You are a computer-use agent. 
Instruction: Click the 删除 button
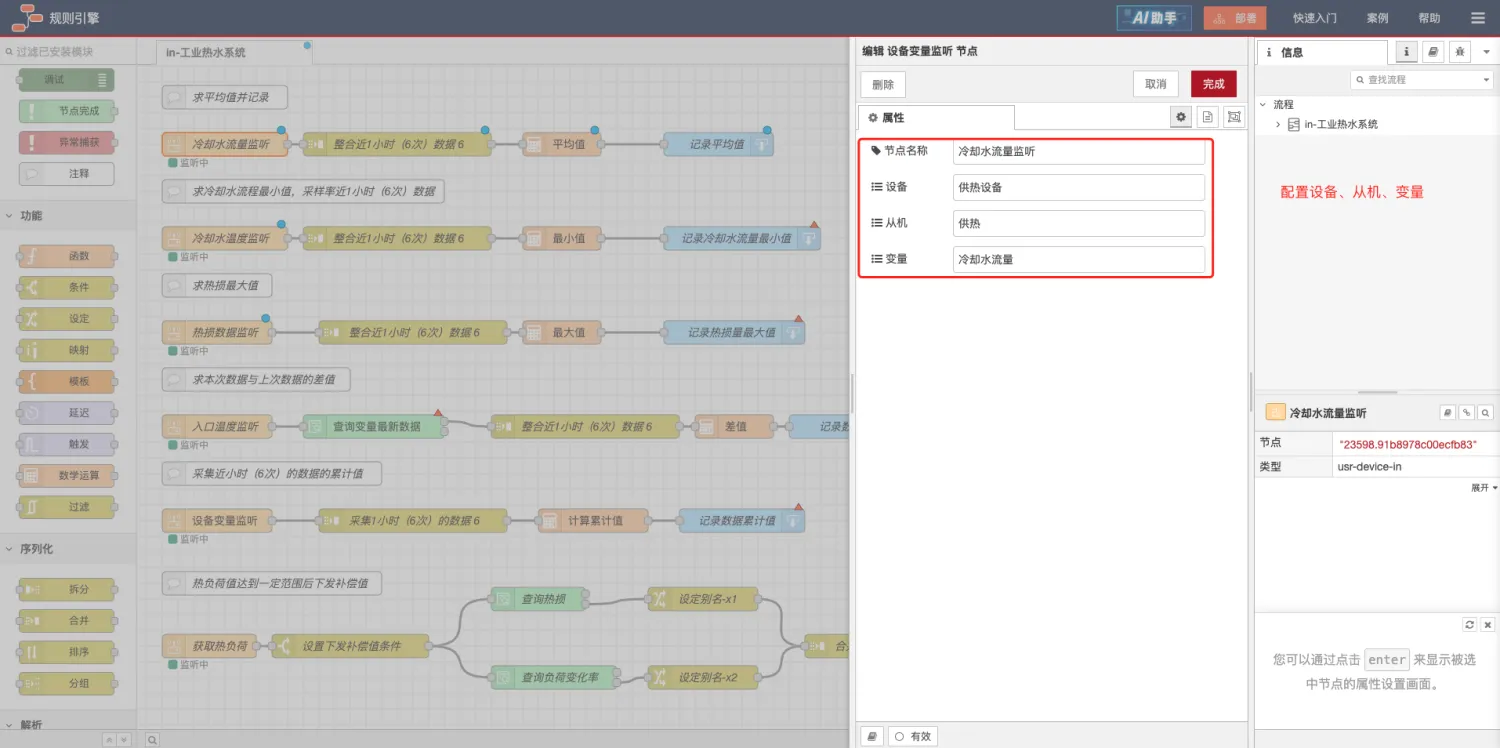pos(883,84)
